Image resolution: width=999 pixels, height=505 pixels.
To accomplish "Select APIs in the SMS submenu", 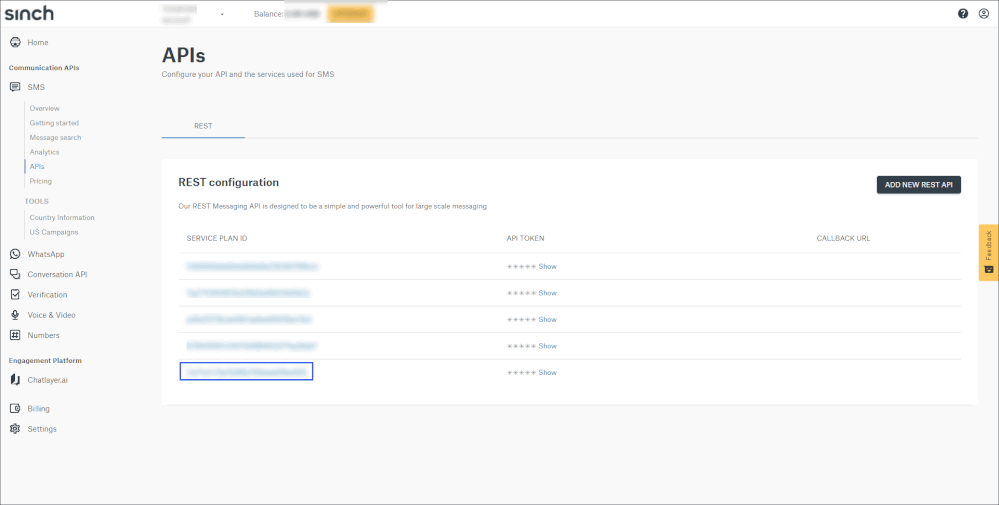I will (x=37, y=167).
